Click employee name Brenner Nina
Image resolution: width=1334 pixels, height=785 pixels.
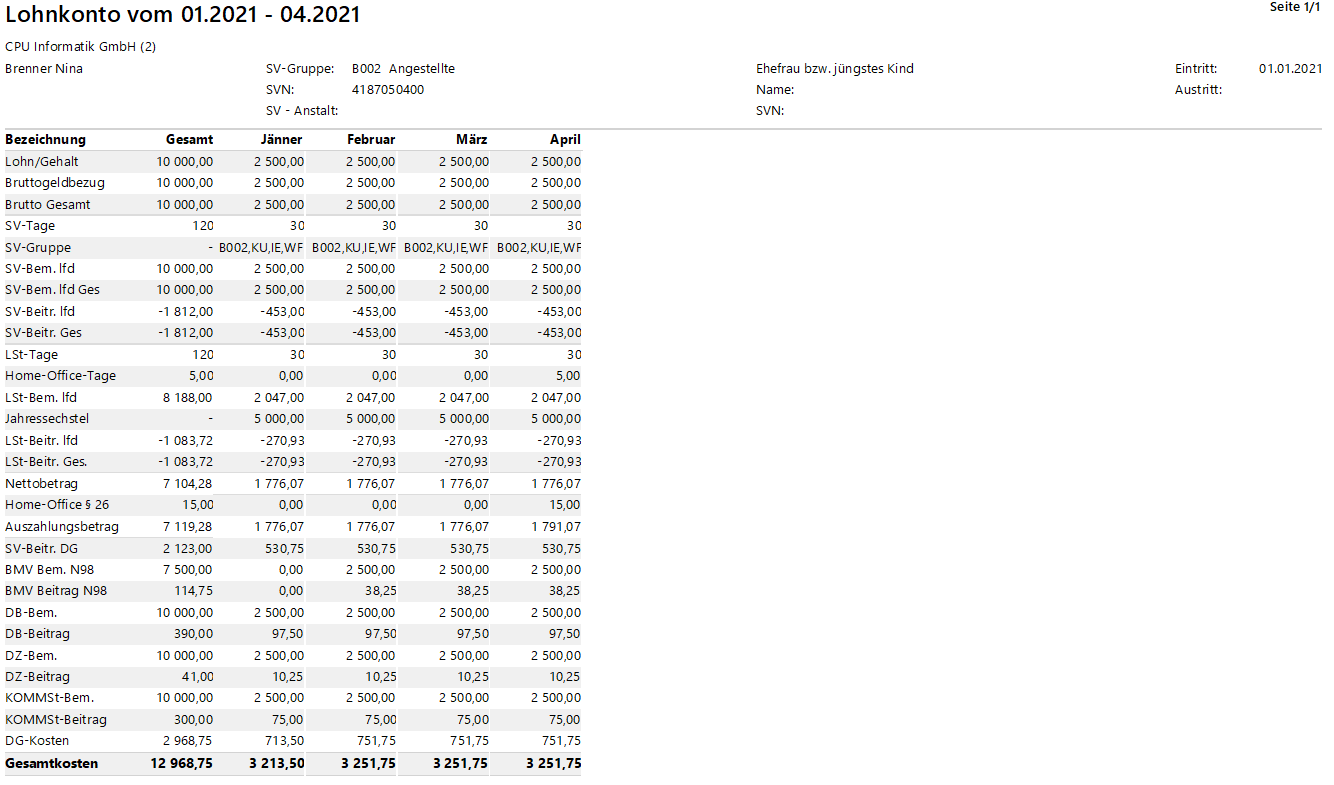pos(44,69)
